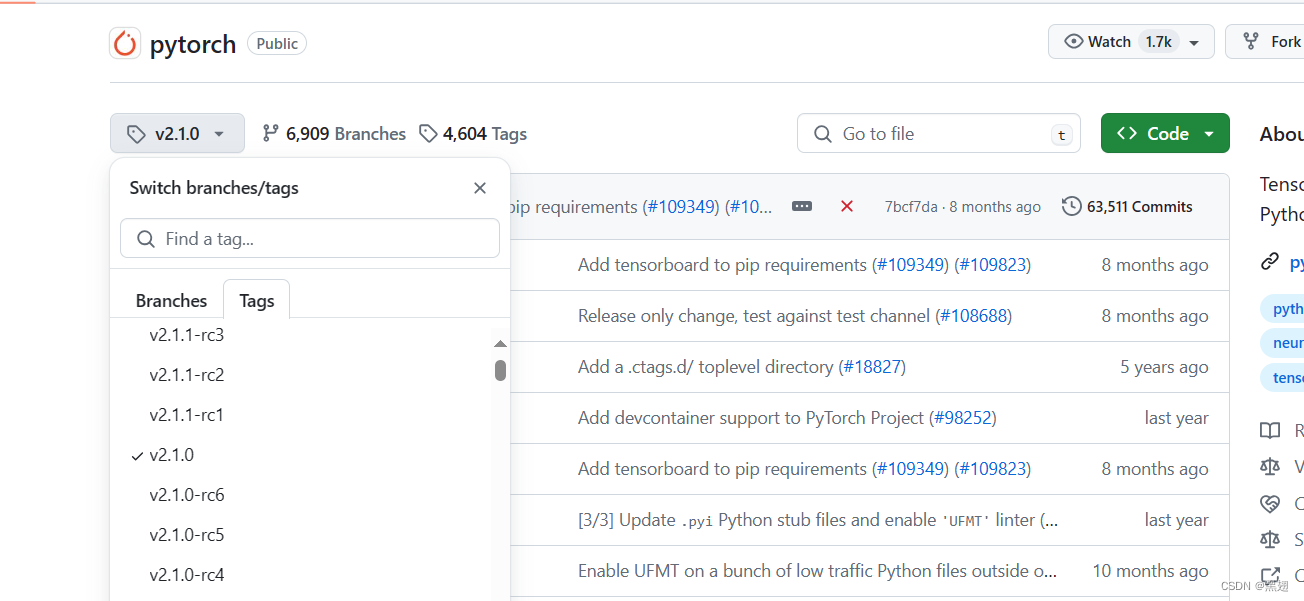Switch to the Branches tab
The width and height of the screenshot is (1304, 601).
[x=171, y=299]
